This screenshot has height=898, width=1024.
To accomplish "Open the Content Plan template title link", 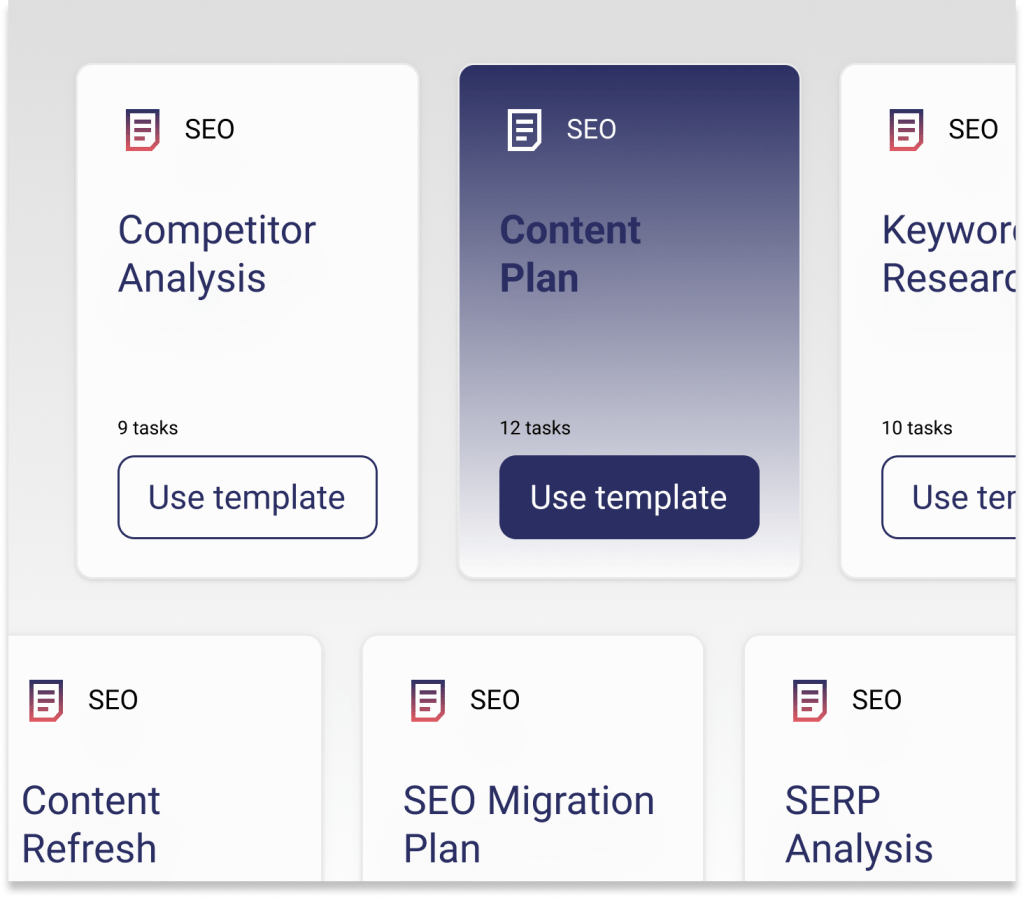I will pos(570,254).
